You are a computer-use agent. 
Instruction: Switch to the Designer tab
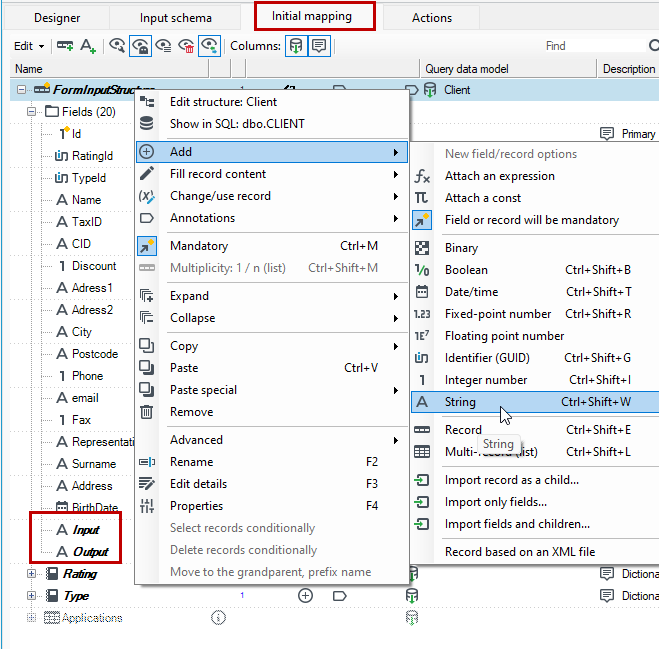[57, 18]
